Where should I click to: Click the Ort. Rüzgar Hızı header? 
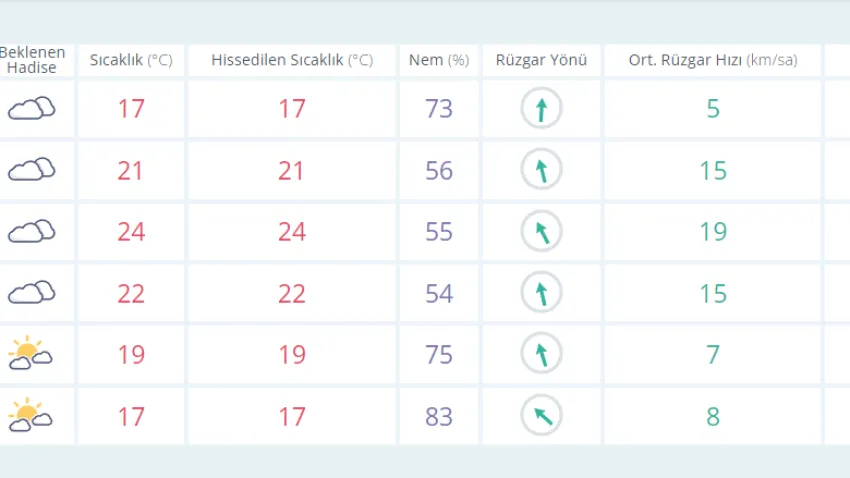(712, 60)
